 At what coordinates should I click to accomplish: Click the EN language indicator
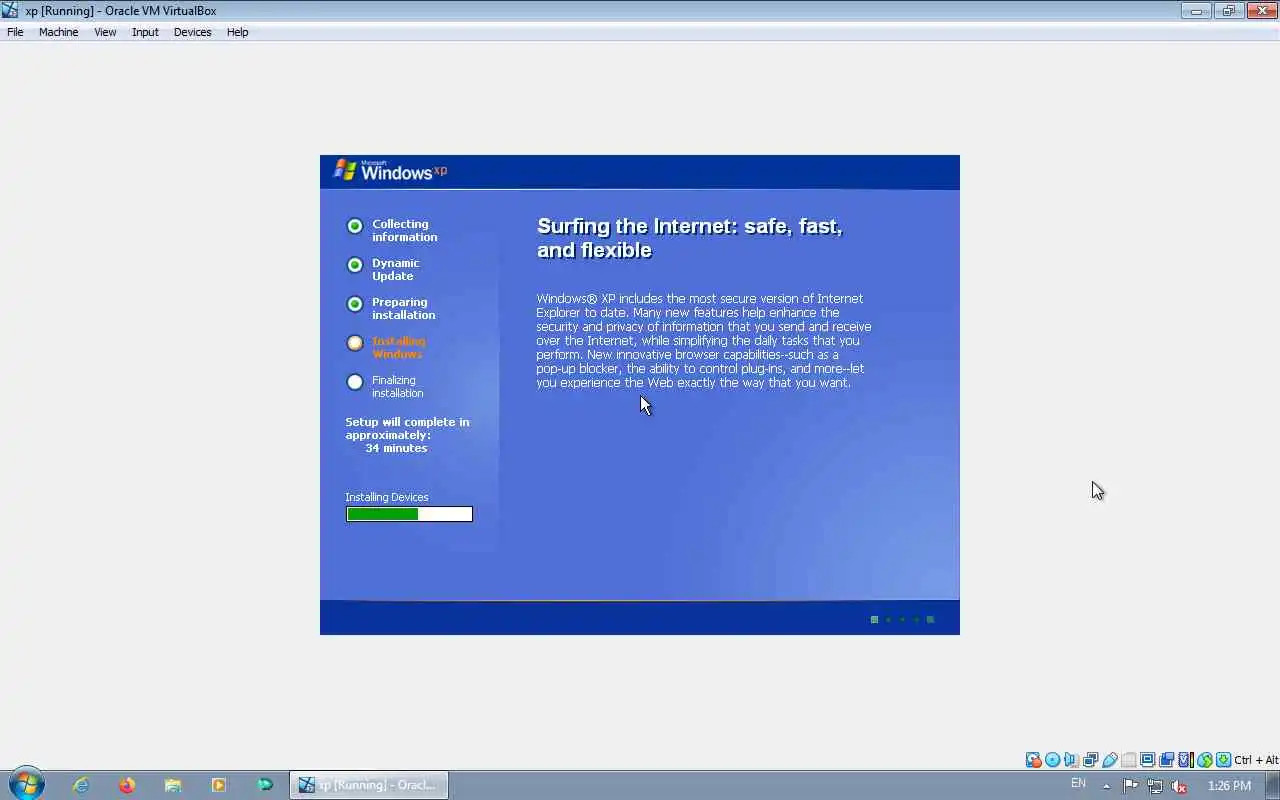click(x=1078, y=784)
